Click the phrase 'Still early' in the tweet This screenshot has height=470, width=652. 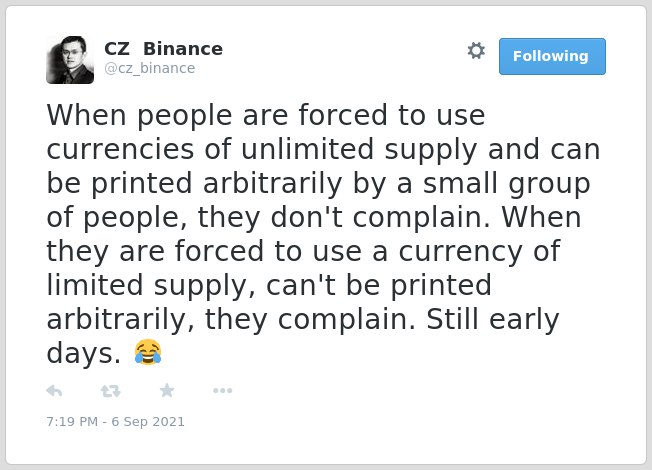pos(493,319)
